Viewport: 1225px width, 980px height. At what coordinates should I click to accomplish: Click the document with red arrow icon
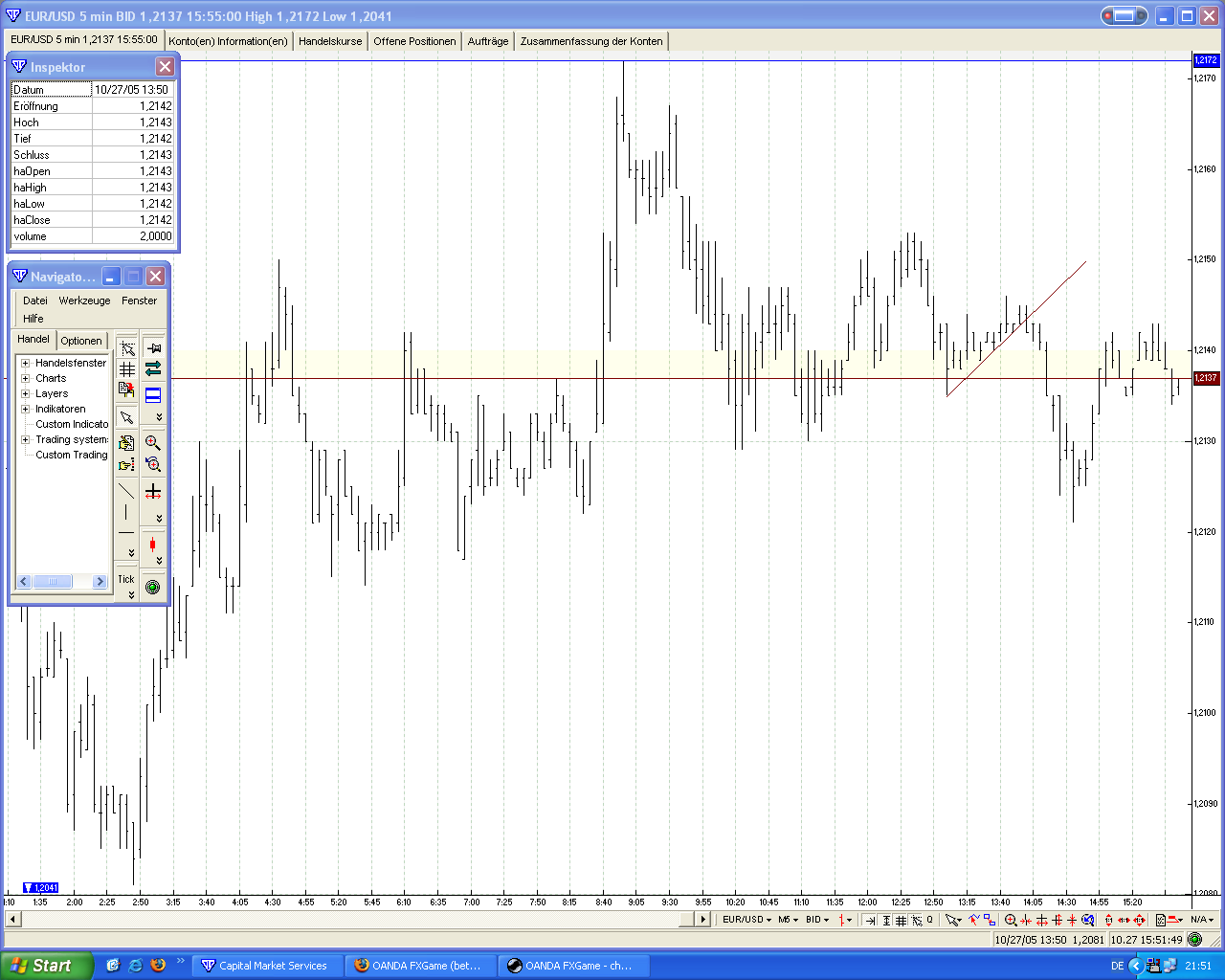(126, 390)
